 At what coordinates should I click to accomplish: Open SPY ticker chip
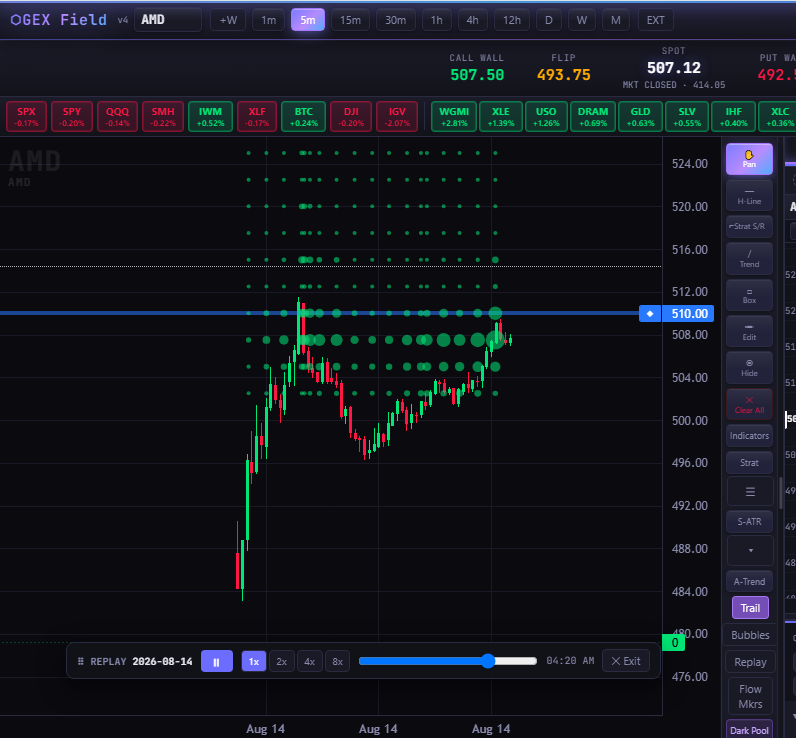pyautogui.click(x=72, y=116)
